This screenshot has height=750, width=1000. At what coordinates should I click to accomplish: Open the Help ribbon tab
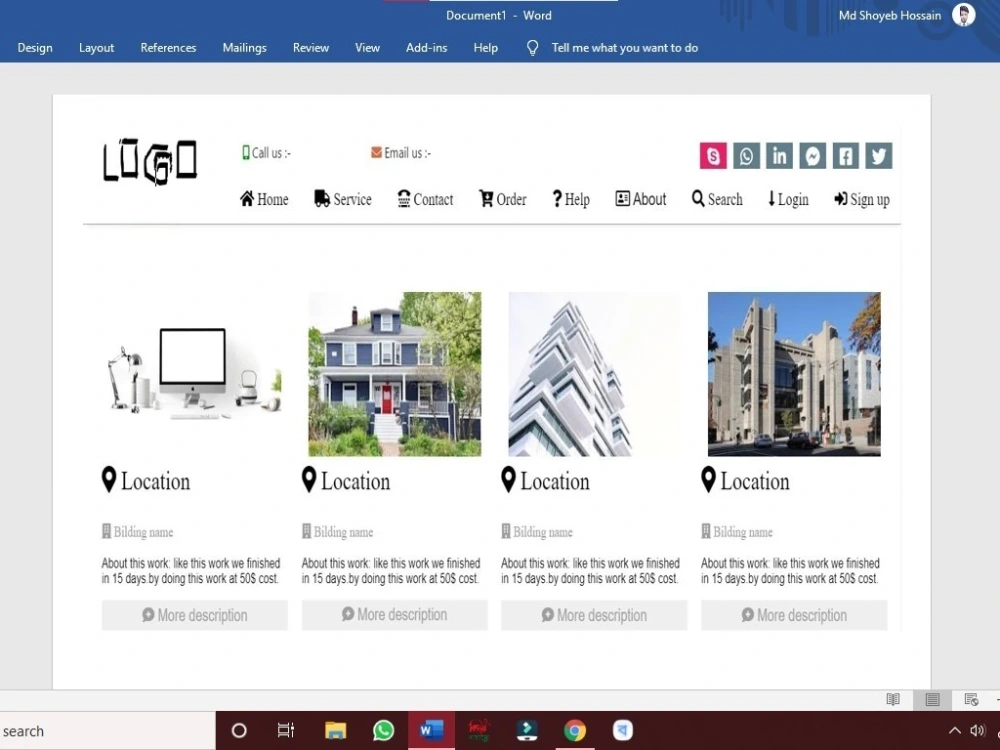point(485,48)
